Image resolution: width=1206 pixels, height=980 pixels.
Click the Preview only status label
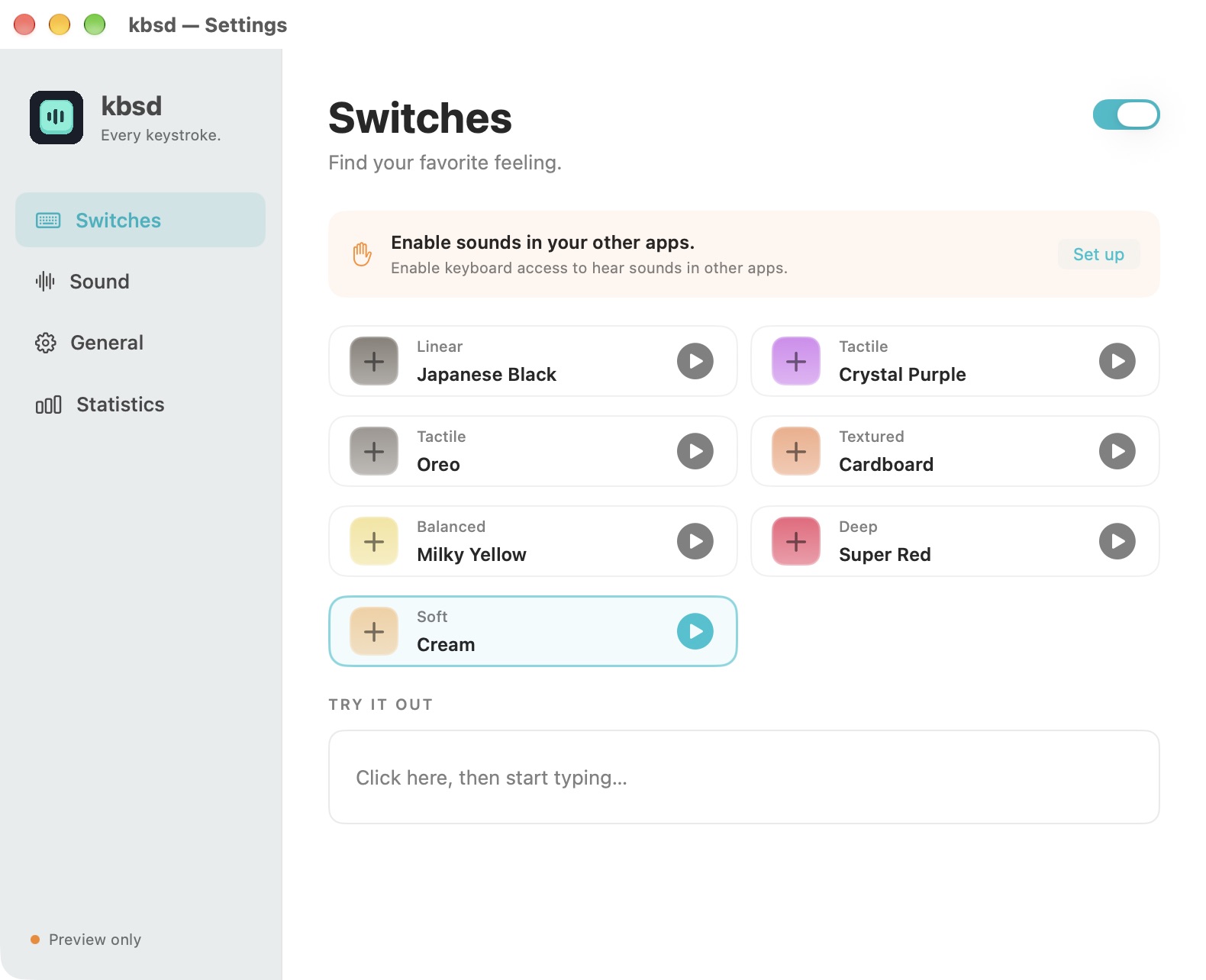pos(95,940)
